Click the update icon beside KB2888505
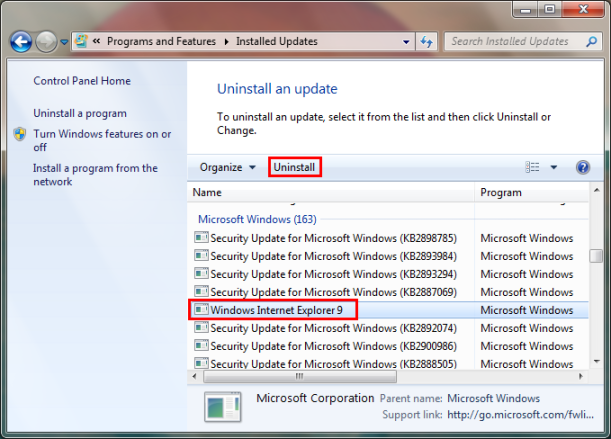The width and height of the screenshot is (611, 439). pyautogui.click(x=201, y=363)
